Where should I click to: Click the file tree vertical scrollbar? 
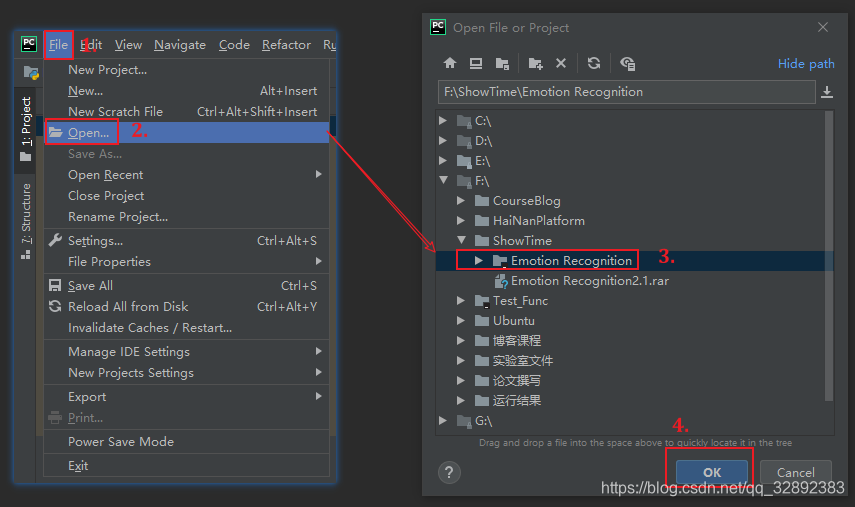[x=829, y=256]
